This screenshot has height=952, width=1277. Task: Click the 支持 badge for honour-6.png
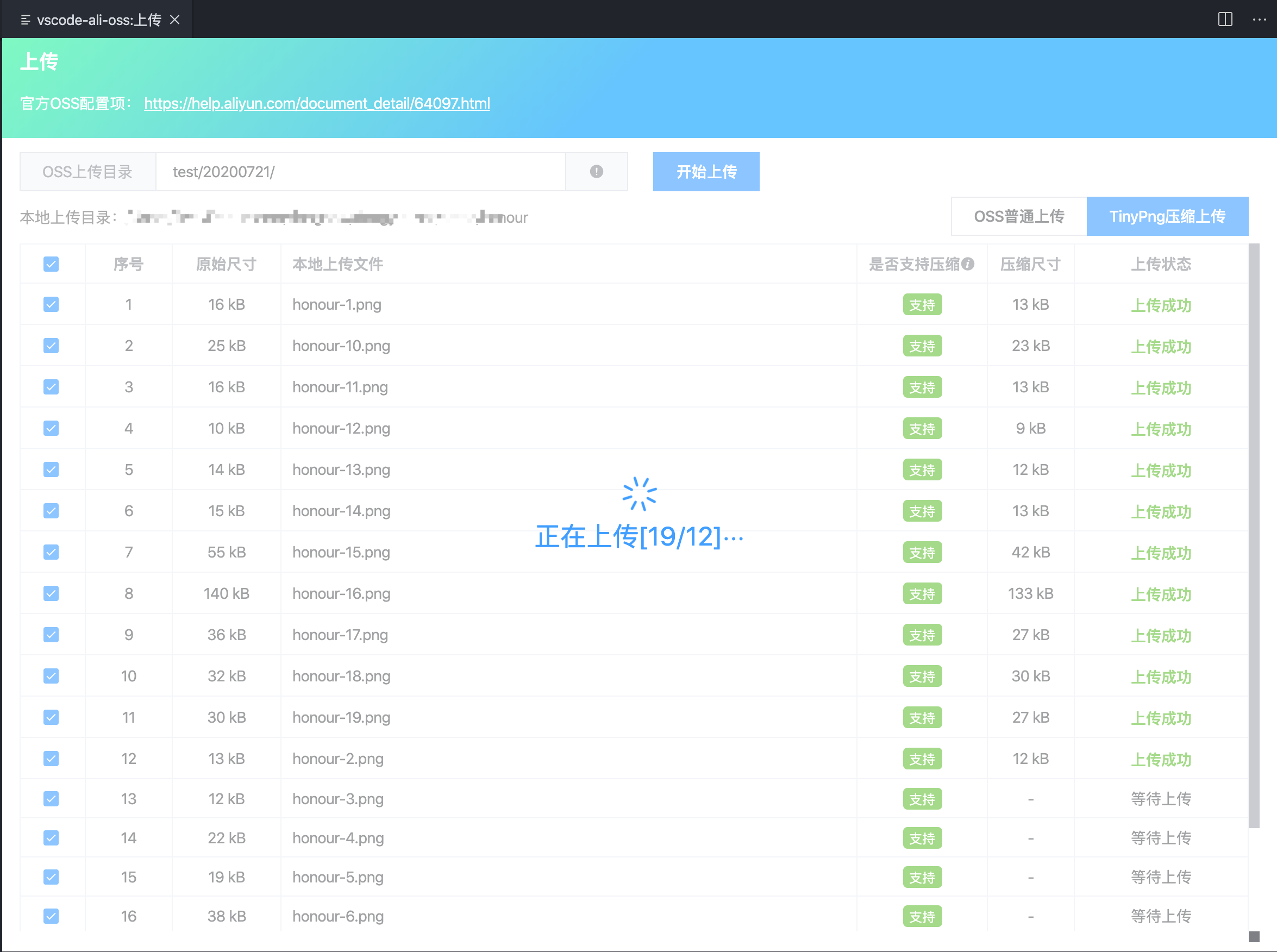pos(922,916)
